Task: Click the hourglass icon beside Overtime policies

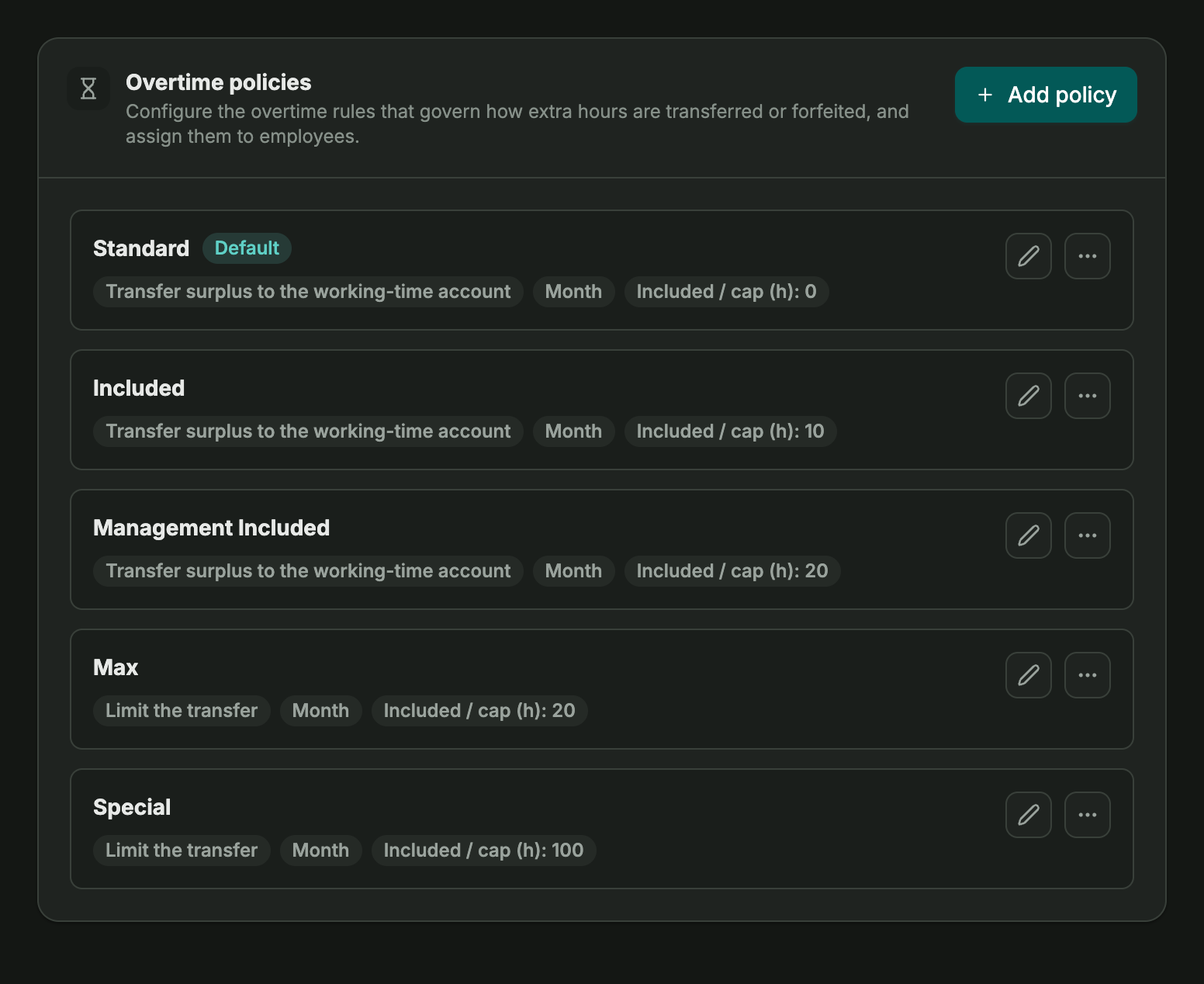Action: 88,88
